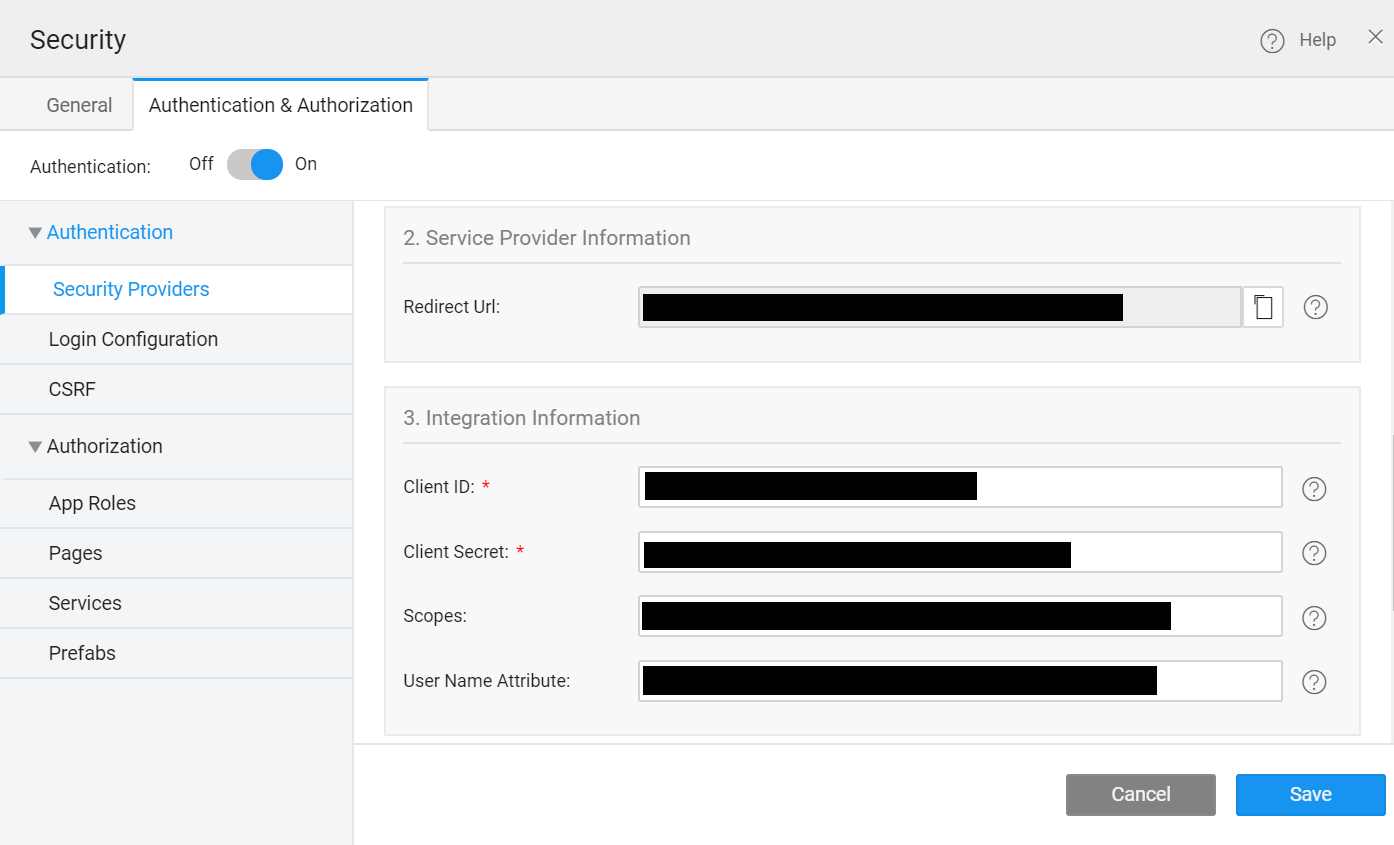Select App Roles under Authorization
This screenshot has height=845, width=1394.
(92, 503)
